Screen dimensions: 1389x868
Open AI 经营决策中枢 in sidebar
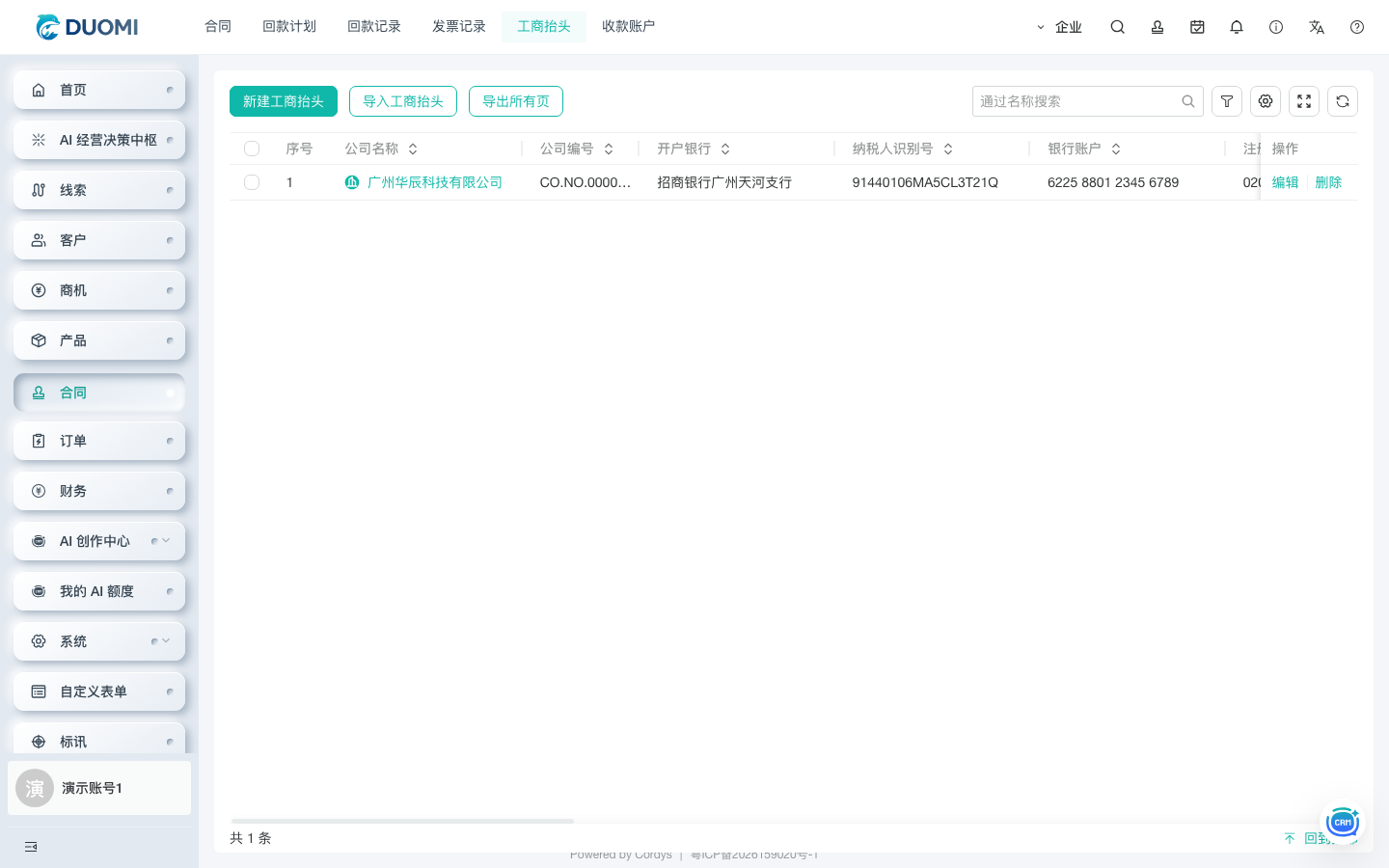click(x=99, y=140)
